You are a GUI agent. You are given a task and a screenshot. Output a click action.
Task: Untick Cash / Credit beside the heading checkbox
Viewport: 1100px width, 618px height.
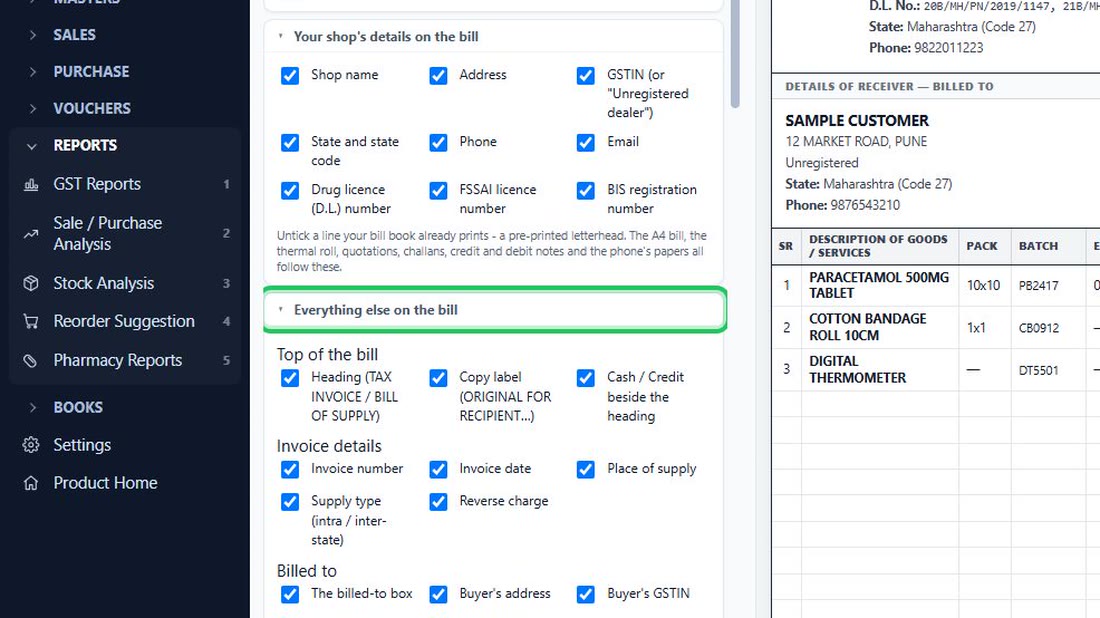(x=586, y=379)
